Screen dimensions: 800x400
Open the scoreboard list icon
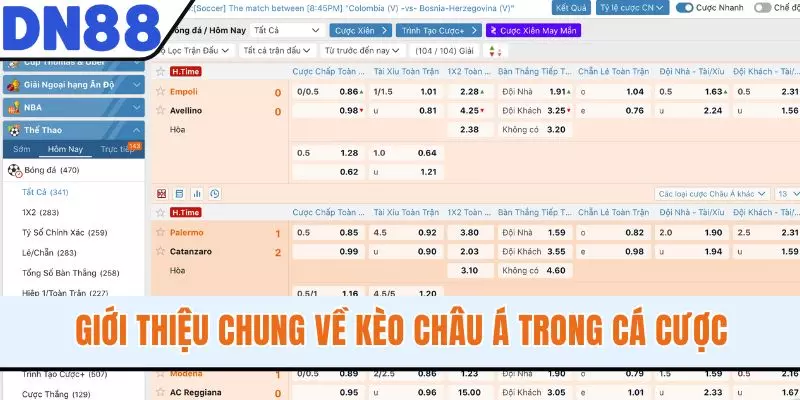(179, 194)
